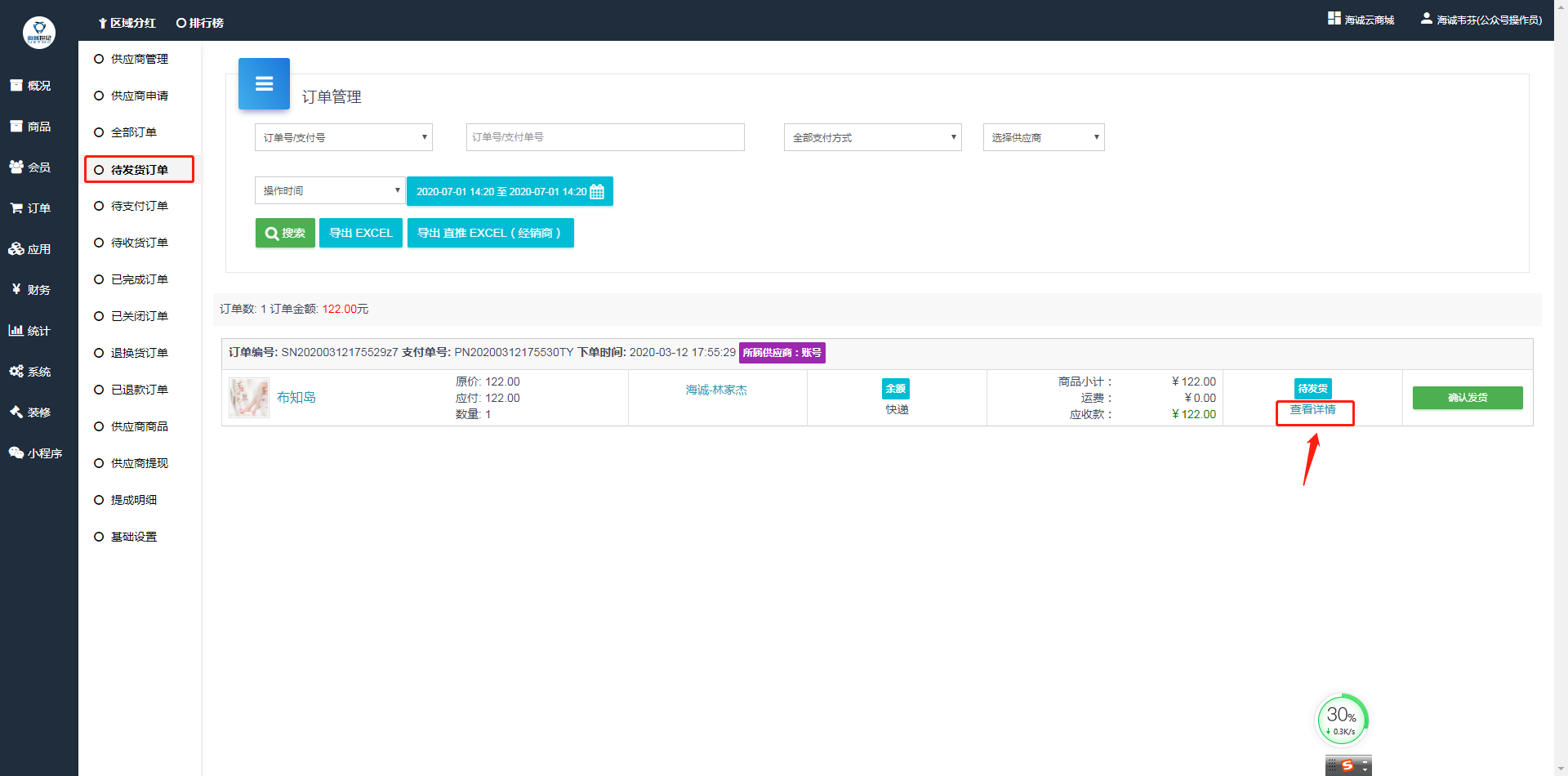Click the 导出 EXCEL button
Viewport: 1568px width, 776px height.
(x=361, y=233)
